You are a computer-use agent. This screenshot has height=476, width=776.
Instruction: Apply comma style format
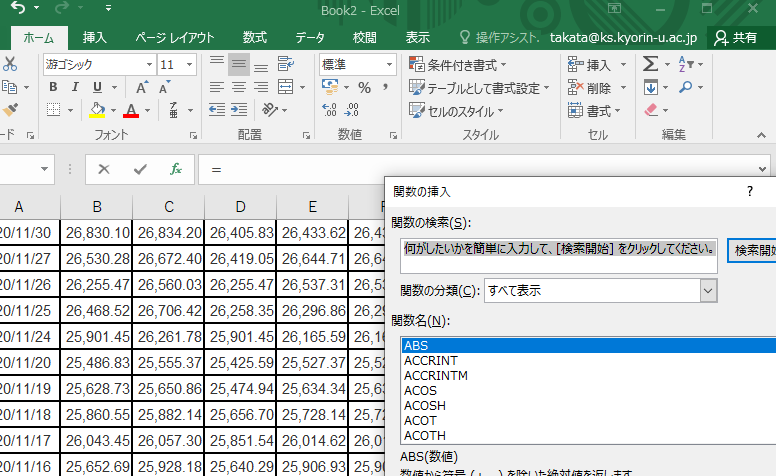click(386, 88)
